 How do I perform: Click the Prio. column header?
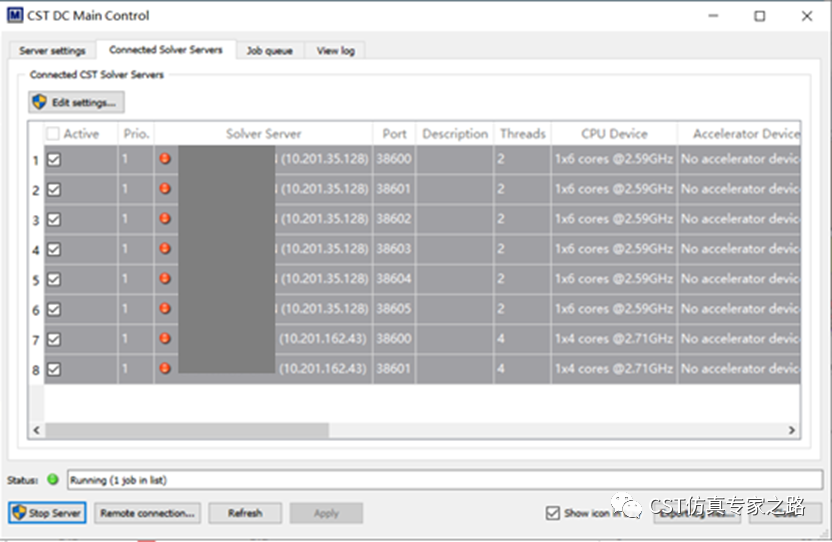136,134
